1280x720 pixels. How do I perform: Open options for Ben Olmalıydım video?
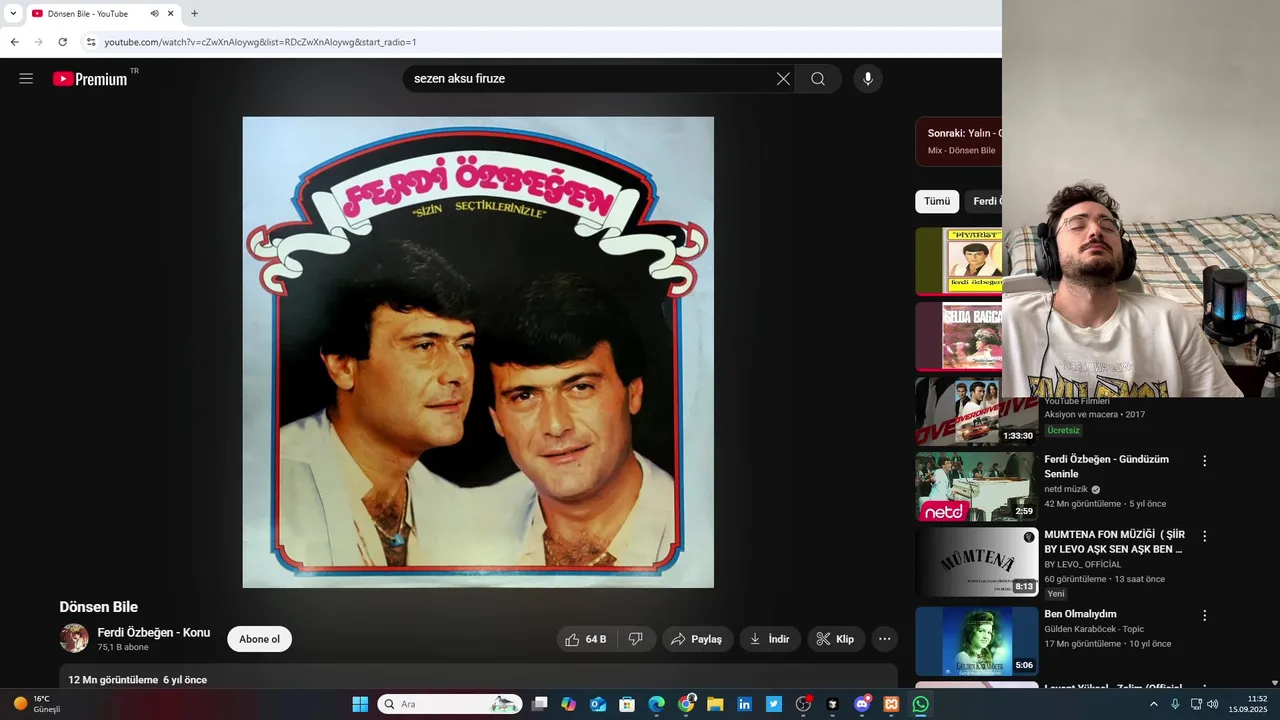1204,616
